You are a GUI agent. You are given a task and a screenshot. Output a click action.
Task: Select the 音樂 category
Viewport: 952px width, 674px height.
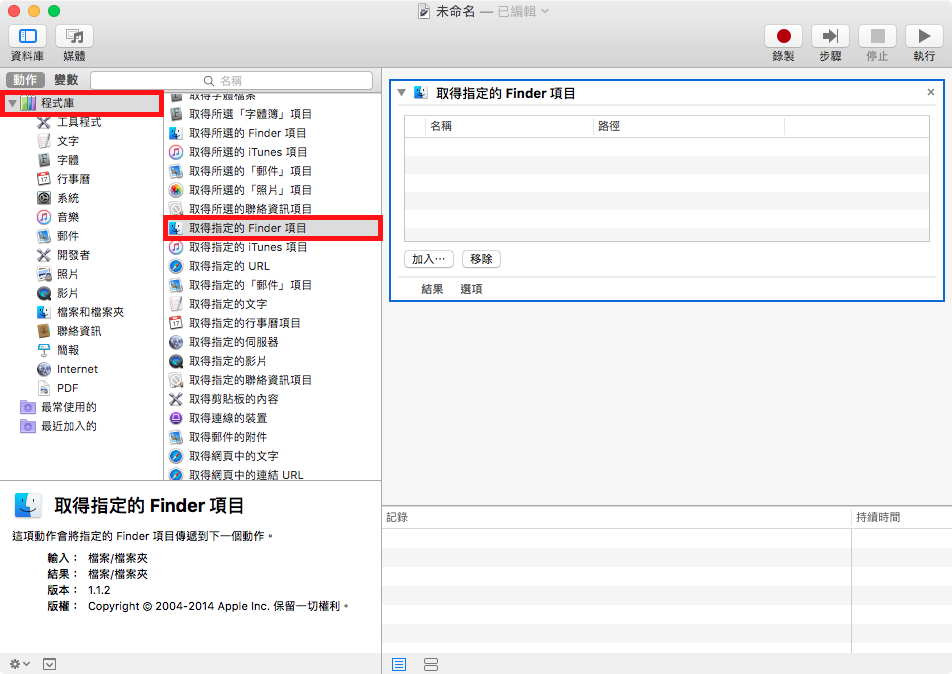(67, 217)
